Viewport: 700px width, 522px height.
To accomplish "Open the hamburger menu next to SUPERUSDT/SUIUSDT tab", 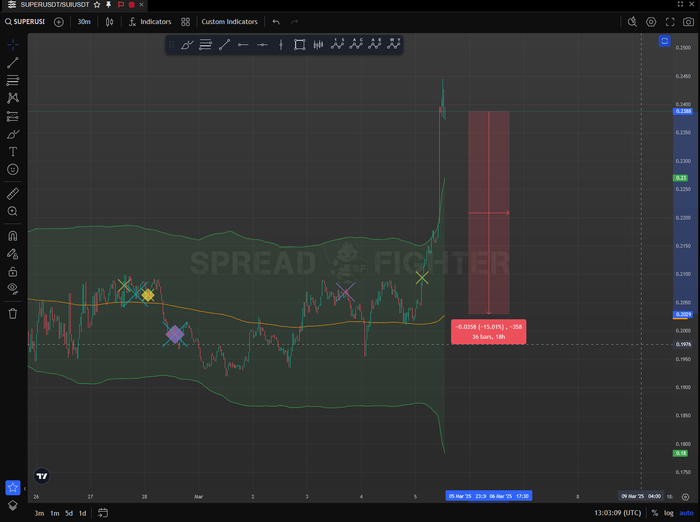I will (x=12, y=4).
